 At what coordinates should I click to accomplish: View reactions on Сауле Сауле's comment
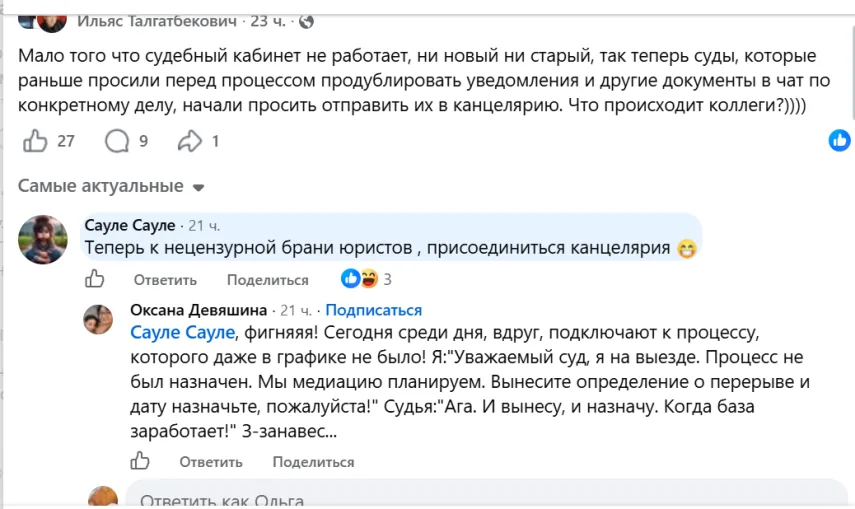tap(366, 279)
